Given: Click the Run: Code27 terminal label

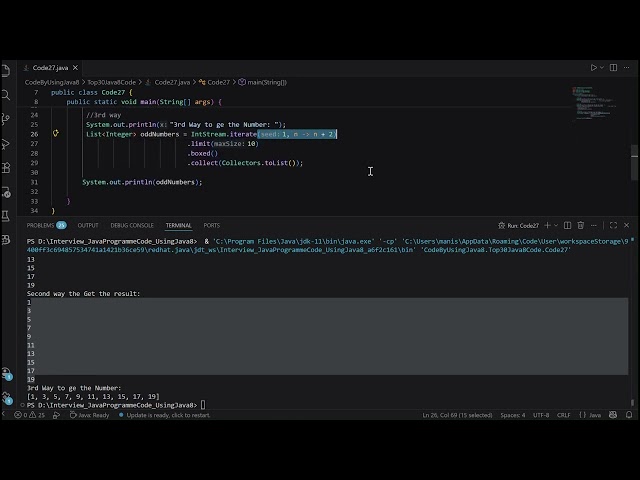Looking at the screenshot, I should click(x=518, y=226).
